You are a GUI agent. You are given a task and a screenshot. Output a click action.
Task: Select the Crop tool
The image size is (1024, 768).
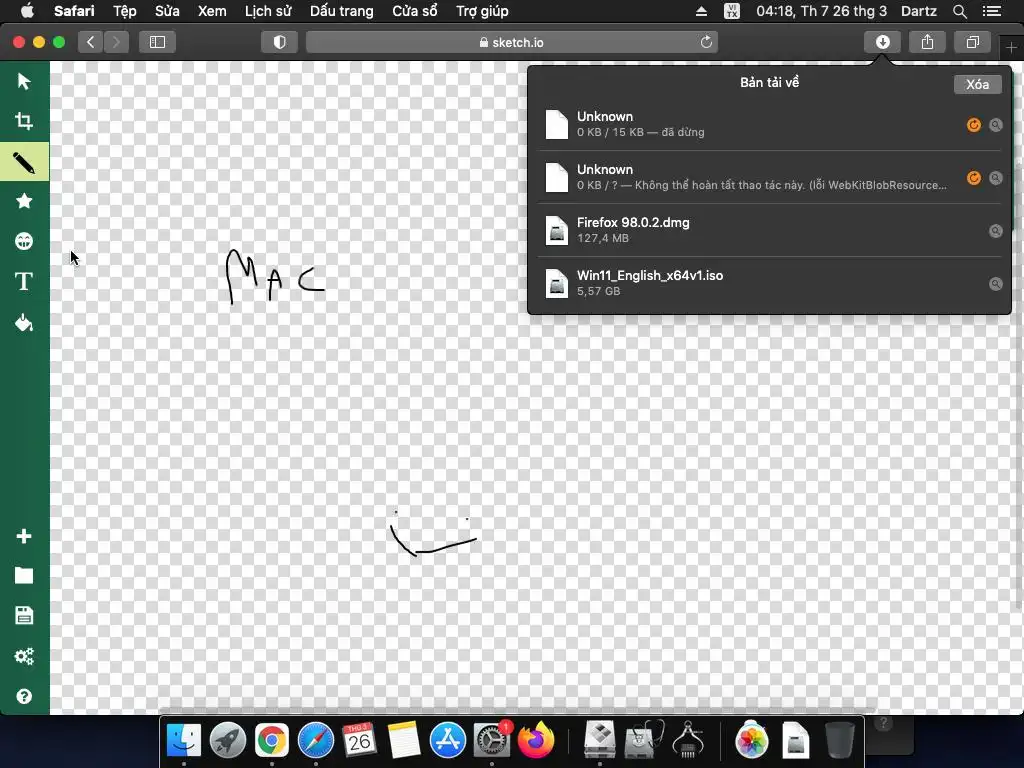pyautogui.click(x=24, y=121)
